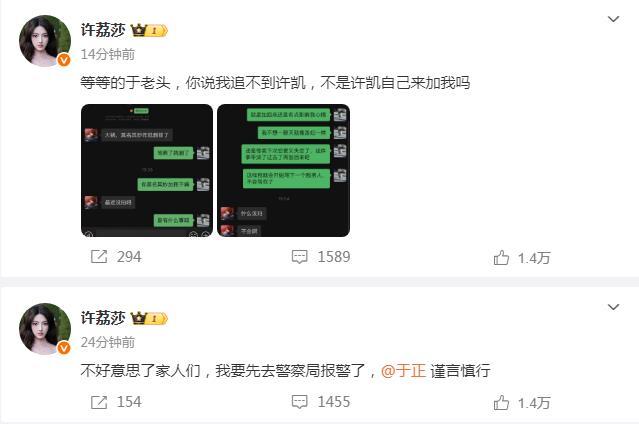Click the crown membership badge on second post
This screenshot has height=424, width=639.
(x=149, y=318)
